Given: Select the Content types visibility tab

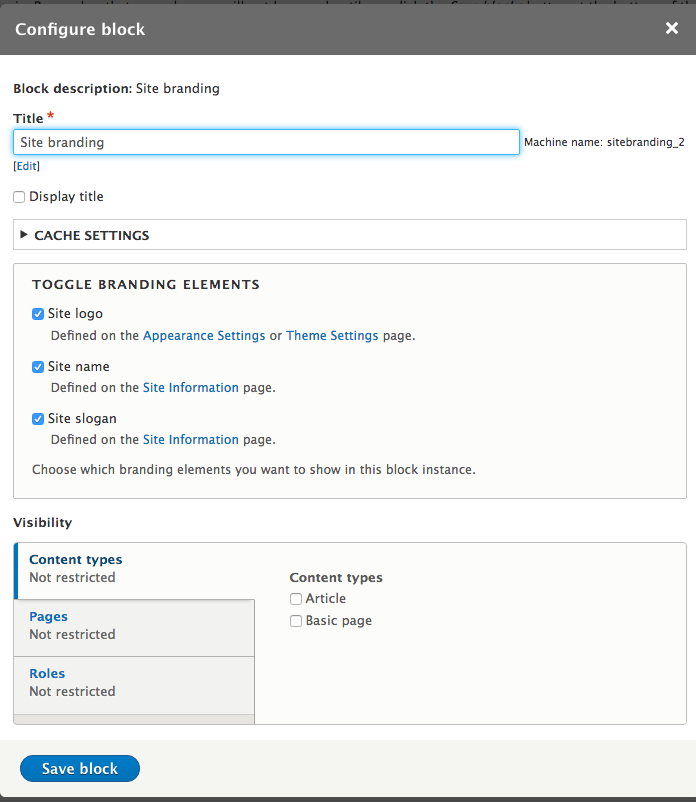Looking at the screenshot, I should [x=75, y=559].
